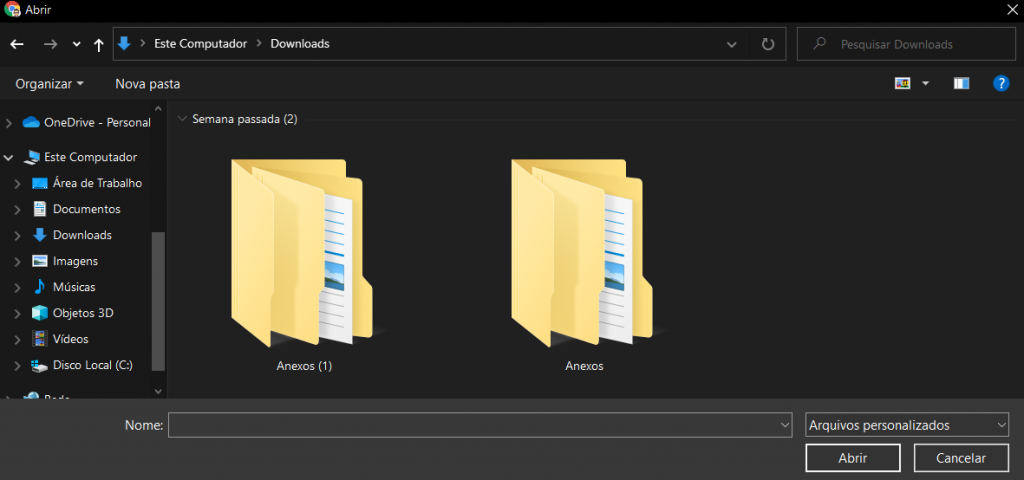The image size is (1024, 480).
Task: Expand Área de Trabalho tree node
Action: click(18, 184)
